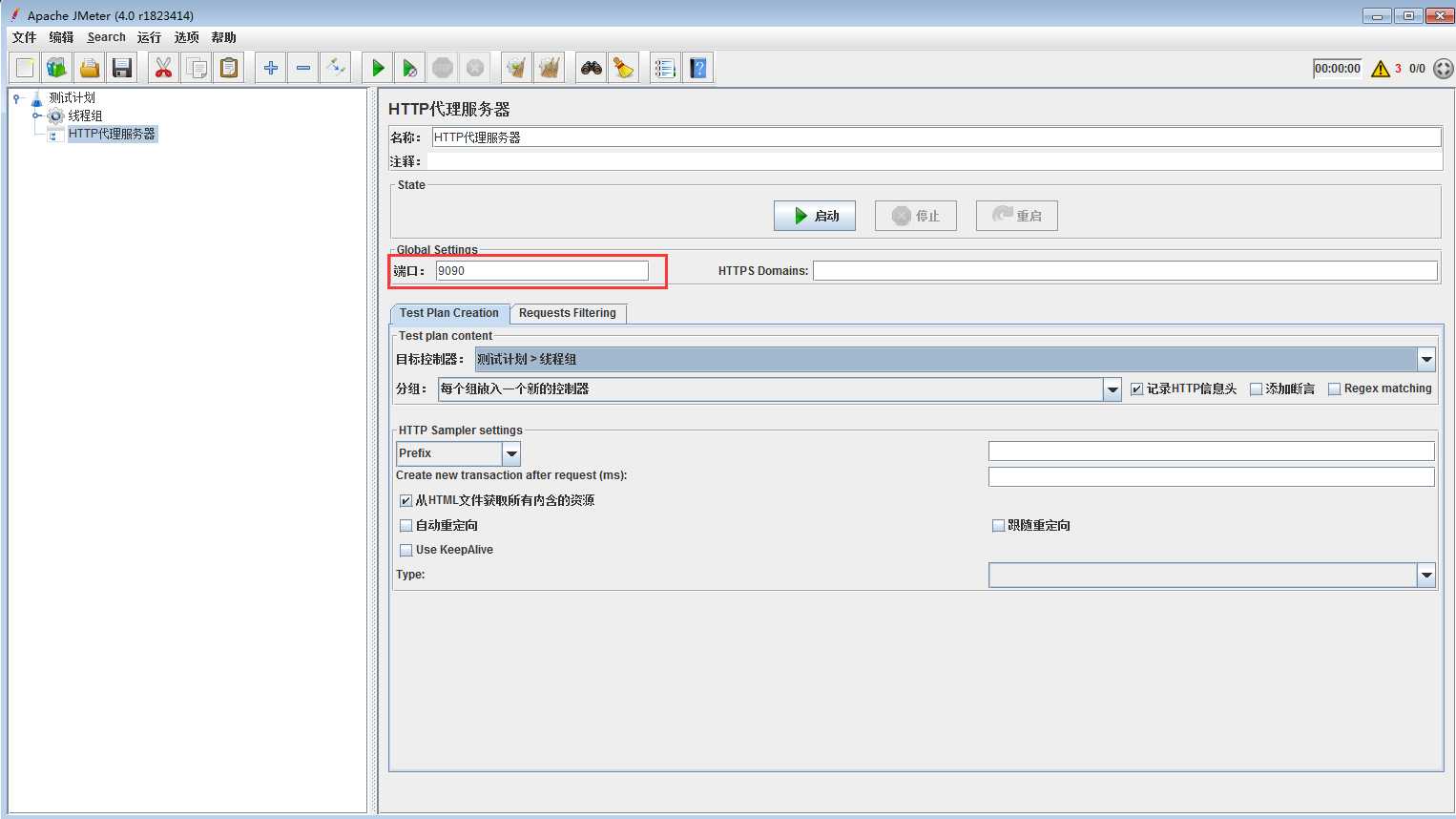The height and width of the screenshot is (819, 1456).
Task: Click the 00:00:00 elapsed time display
Action: pyautogui.click(x=1338, y=69)
